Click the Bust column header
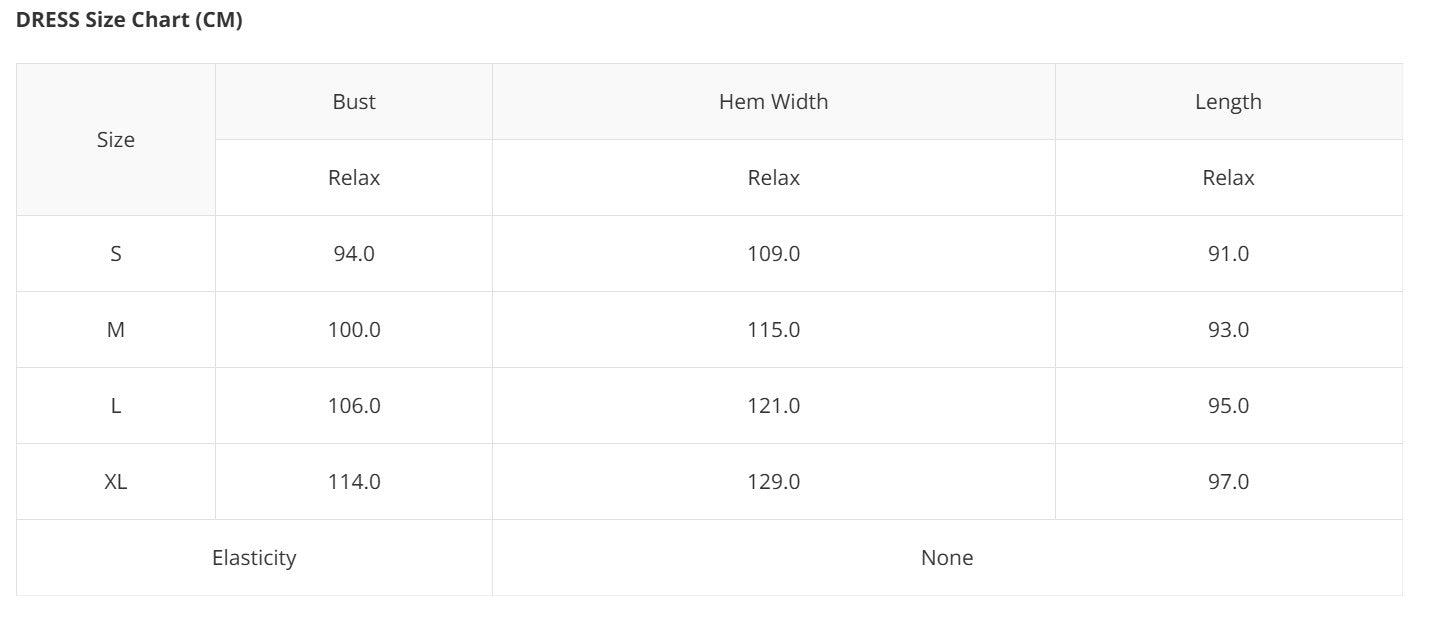This screenshot has width=1432, height=622. (354, 102)
